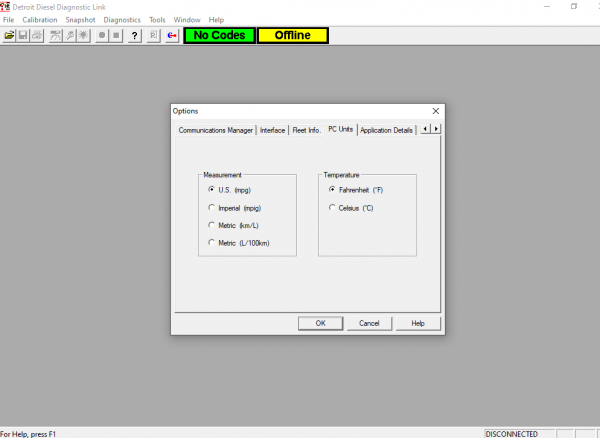Click the Help button in Options dialog
This screenshot has width=600, height=438.
(418, 323)
